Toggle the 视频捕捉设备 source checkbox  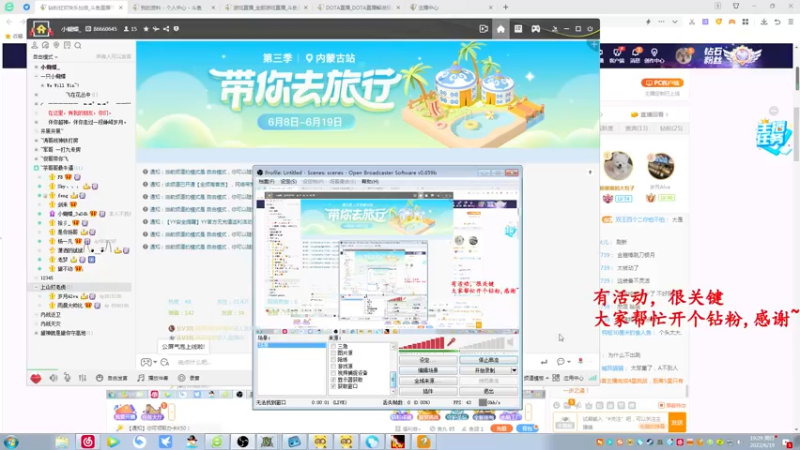click(333, 373)
